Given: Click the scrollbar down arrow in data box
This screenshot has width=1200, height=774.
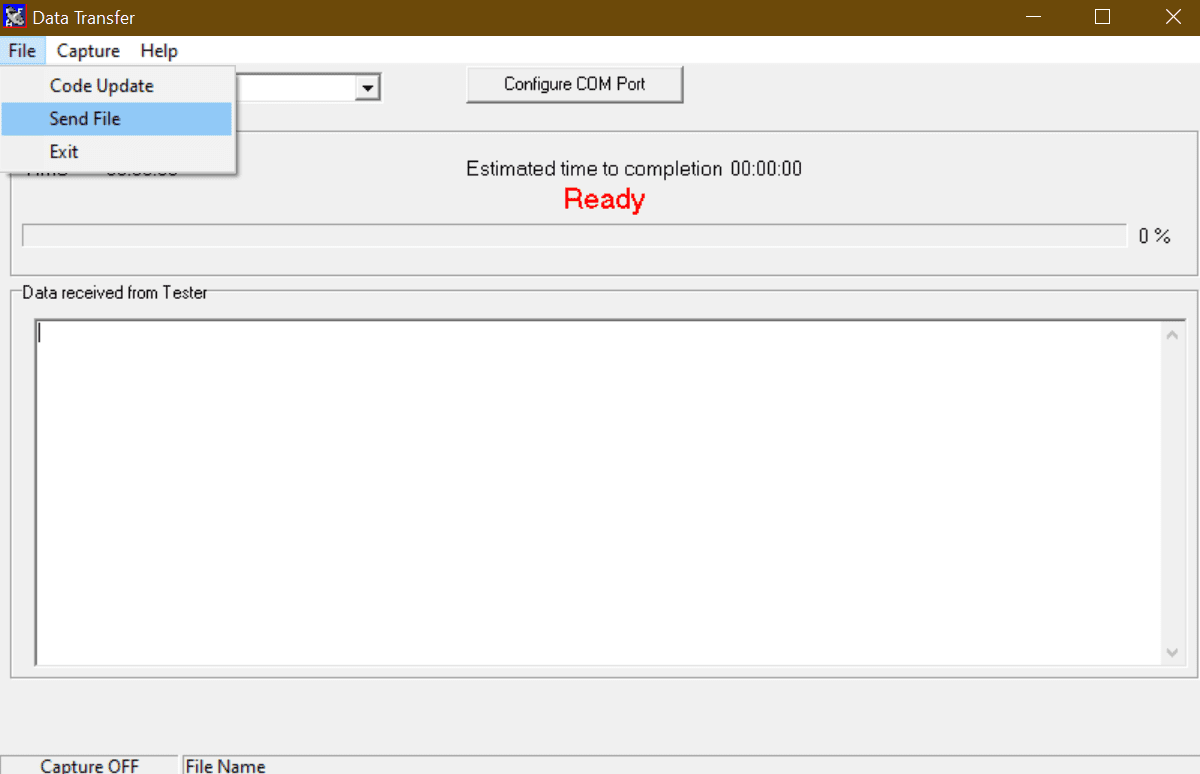Looking at the screenshot, I should [x=1173, y=652].
